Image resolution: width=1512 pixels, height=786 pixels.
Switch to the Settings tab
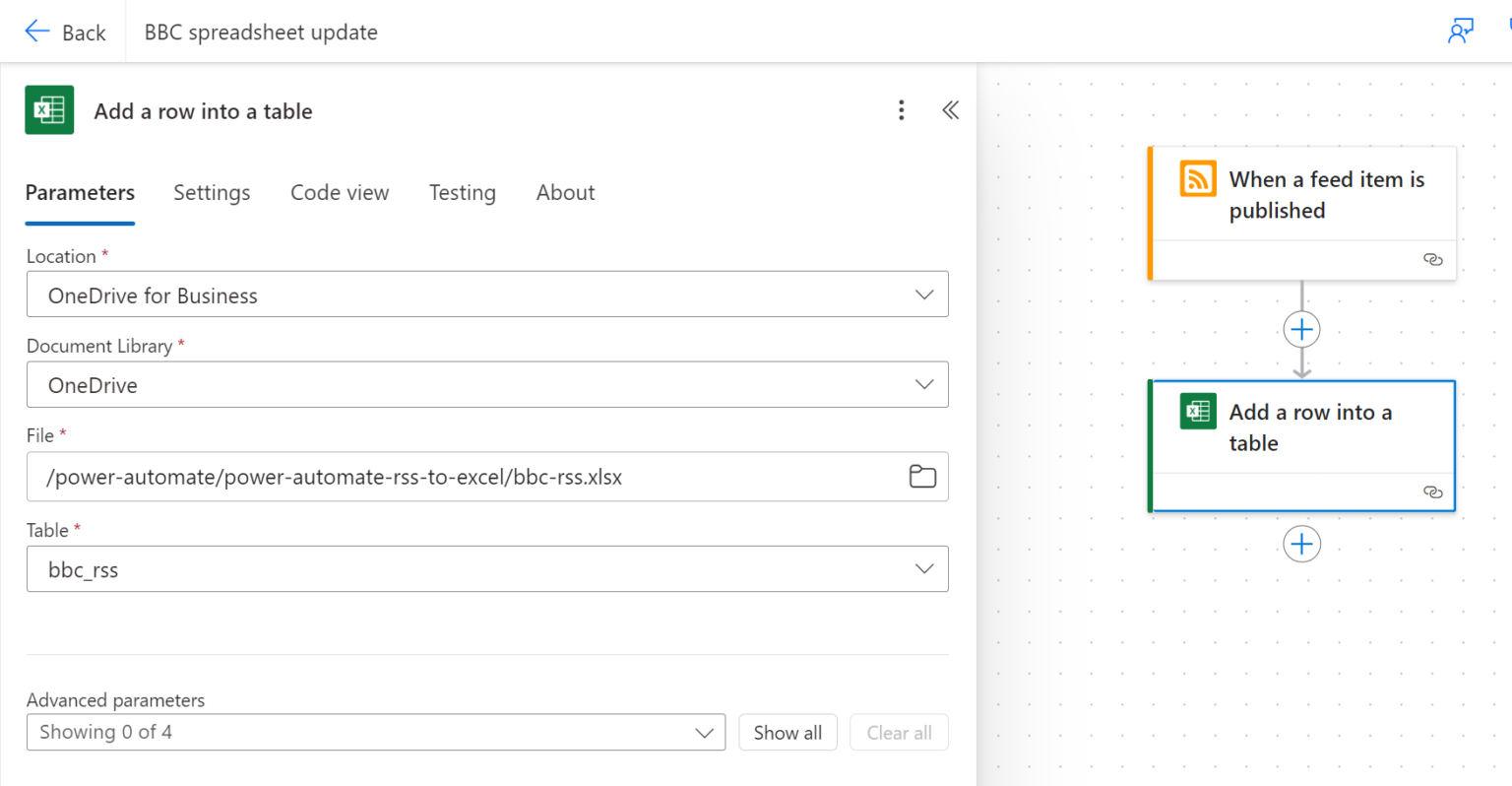click(x=212, y=193)
